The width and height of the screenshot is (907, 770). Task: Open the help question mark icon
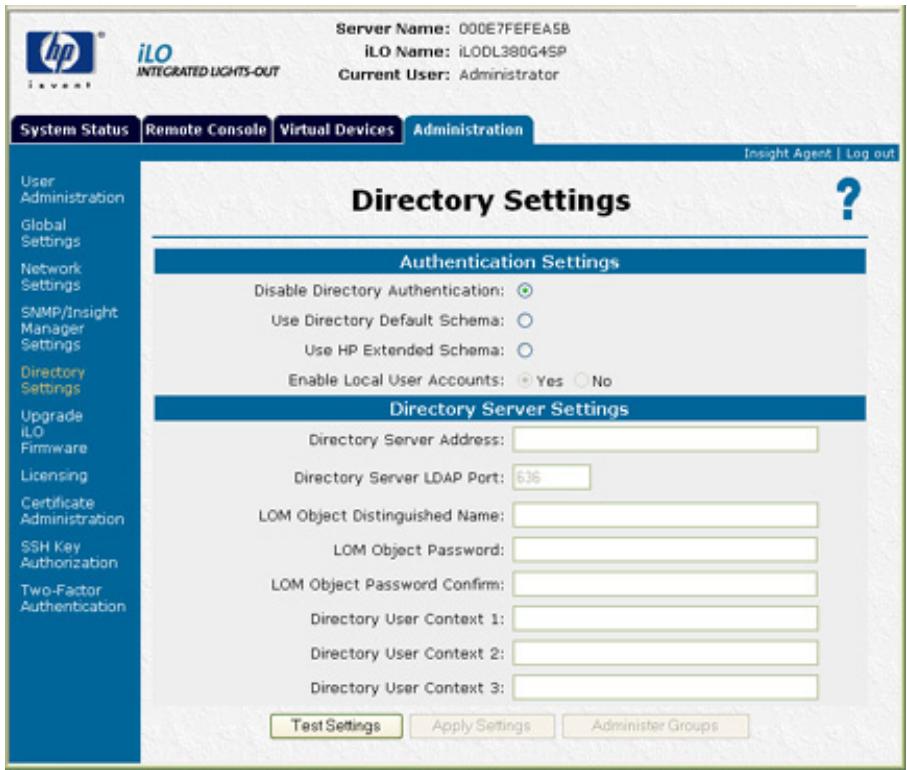[x=849, y=200]
